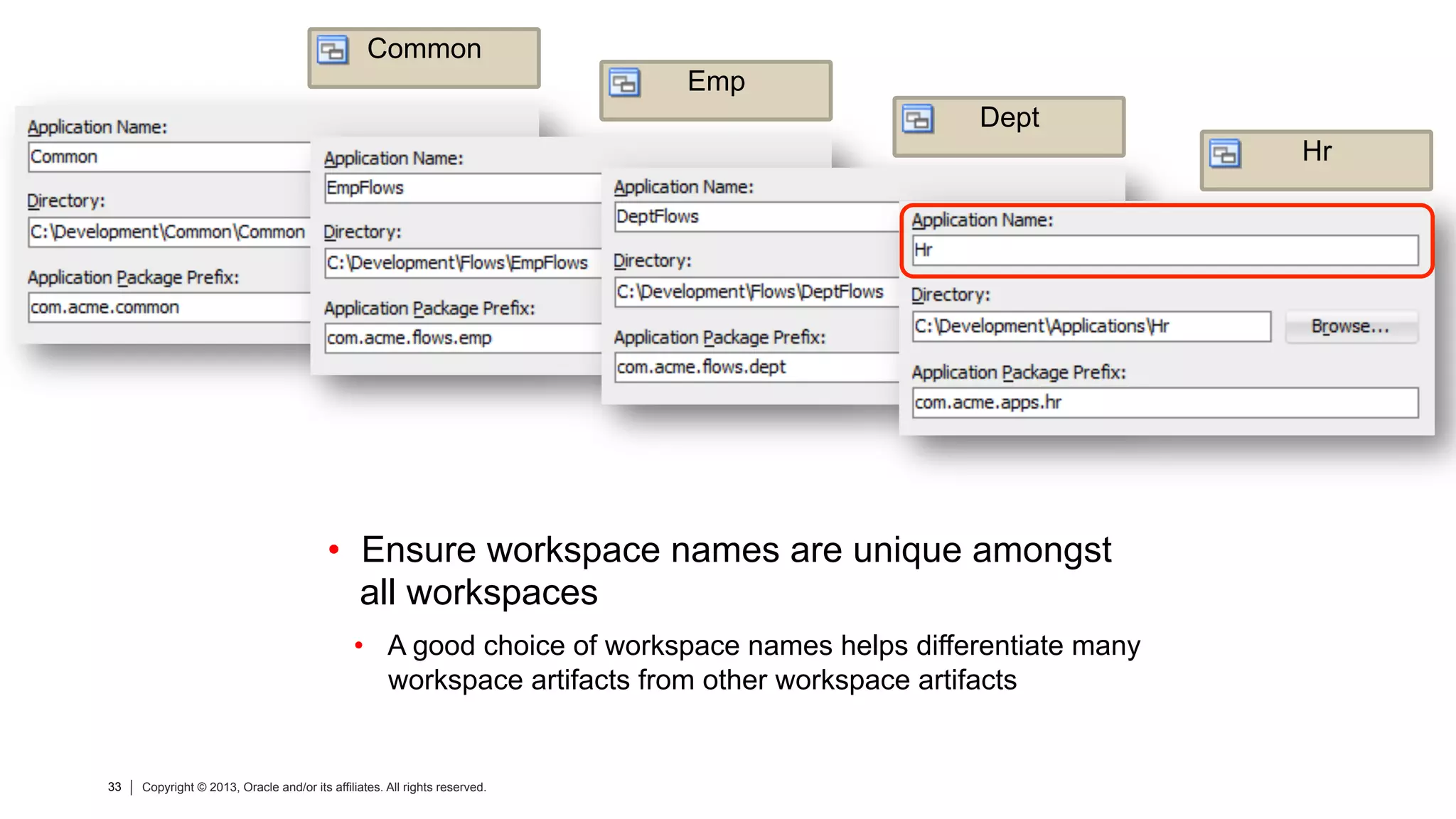This screenshot has height=819, width=1456.
Task: Click Directory field with C:\Development\Applications\Hr
Action: [1091, 326]
